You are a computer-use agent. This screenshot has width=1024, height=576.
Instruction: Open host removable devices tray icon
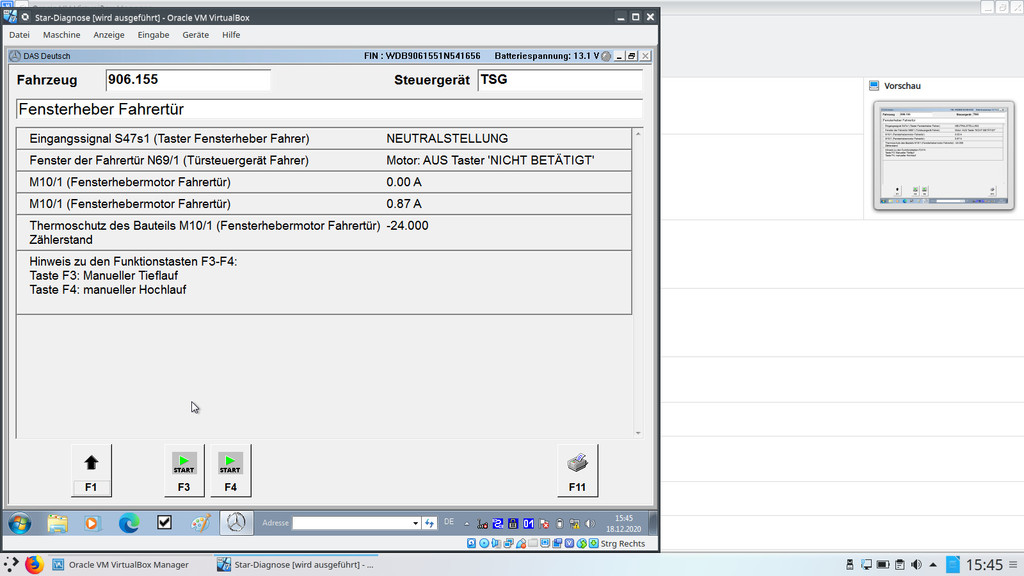click(x=850, y=564)
